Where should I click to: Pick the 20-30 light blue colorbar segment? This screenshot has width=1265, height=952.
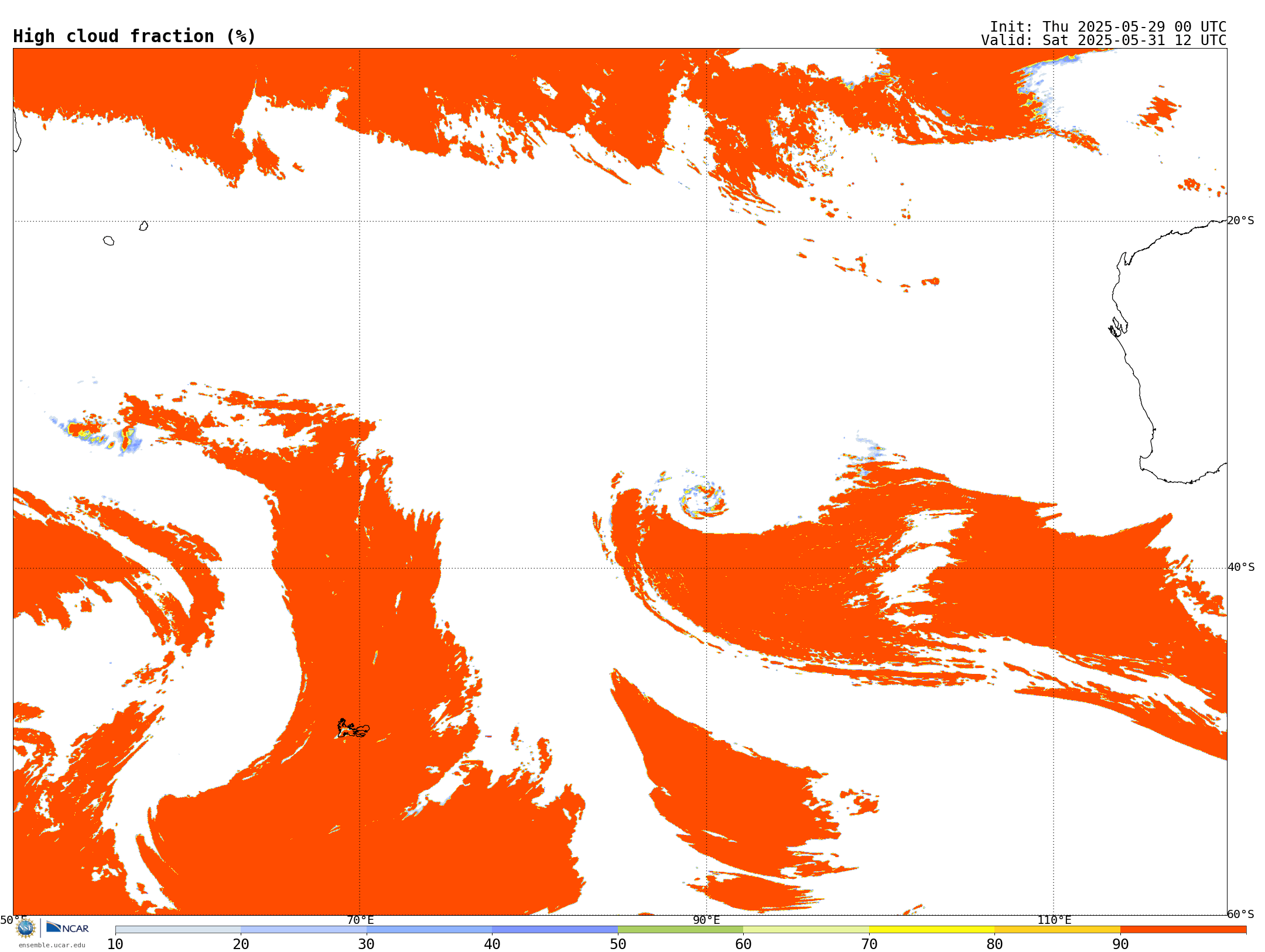pyautogui.click(x=303, y=930)
